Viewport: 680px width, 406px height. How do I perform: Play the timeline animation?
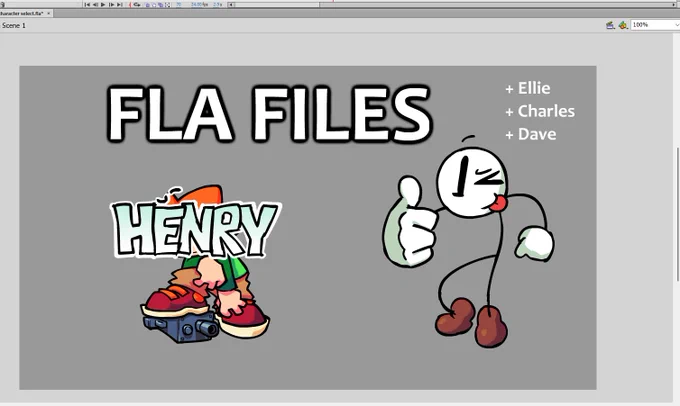[x=103, y=4]
